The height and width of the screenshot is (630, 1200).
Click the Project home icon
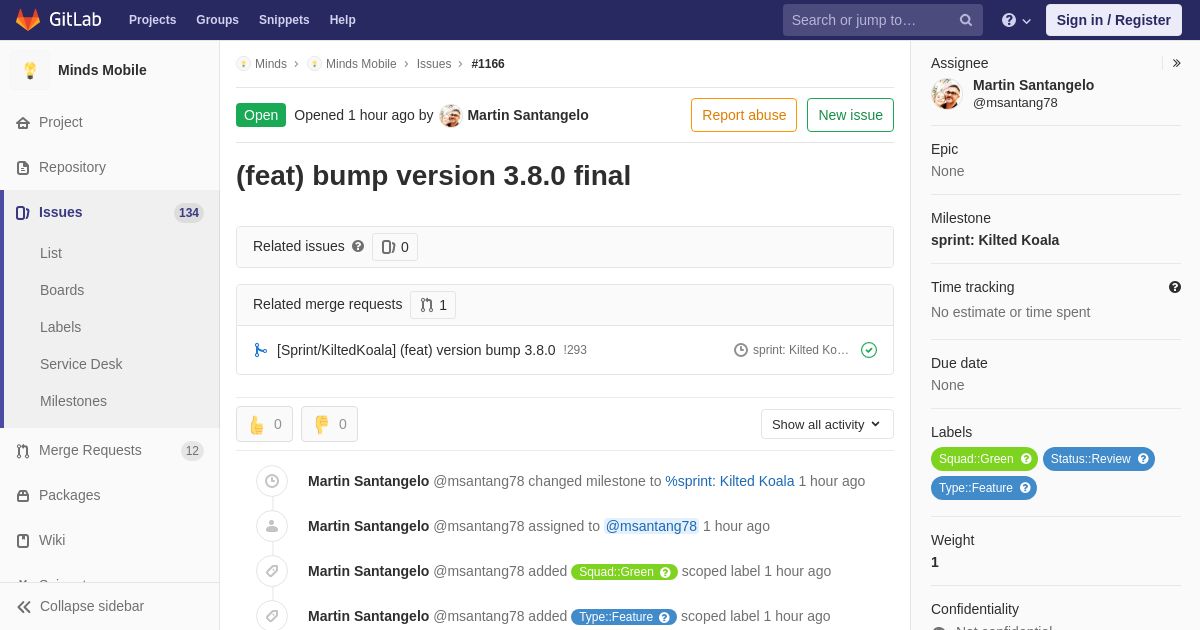(x=23, y=123)
